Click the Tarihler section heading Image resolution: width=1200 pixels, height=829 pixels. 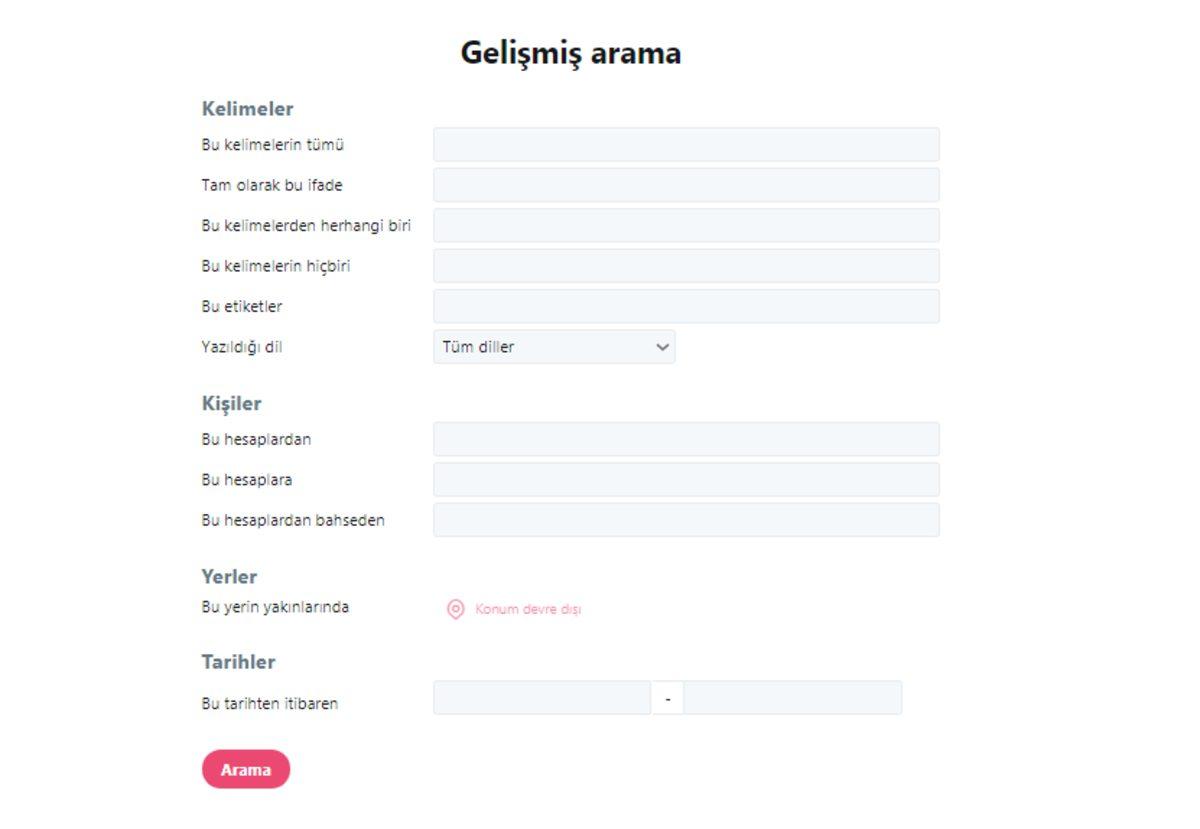tap(239, 661)
